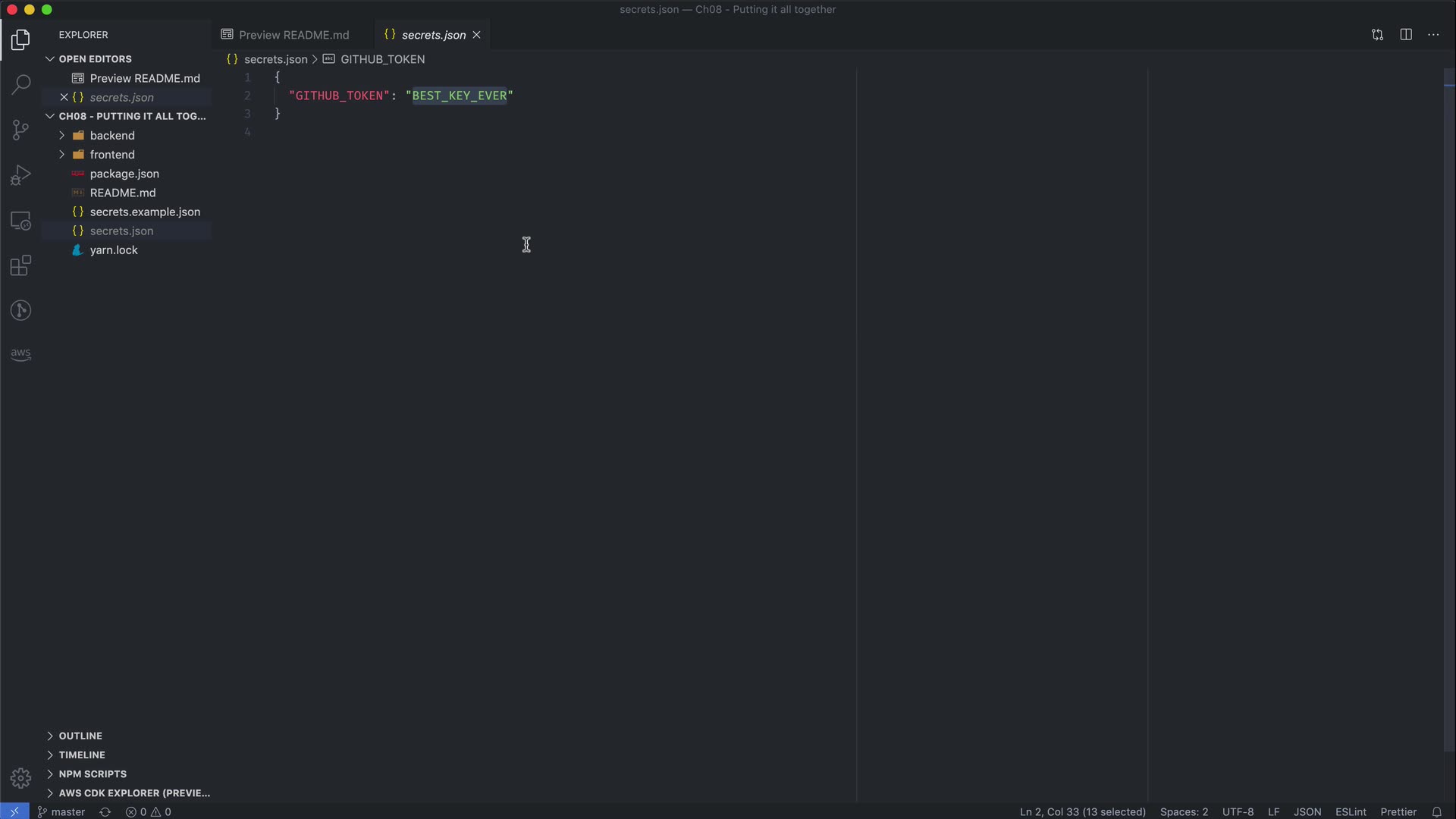Open the AWS Toolkit panel
Viewport: 1456px width, 819px height.
(21, 354)
